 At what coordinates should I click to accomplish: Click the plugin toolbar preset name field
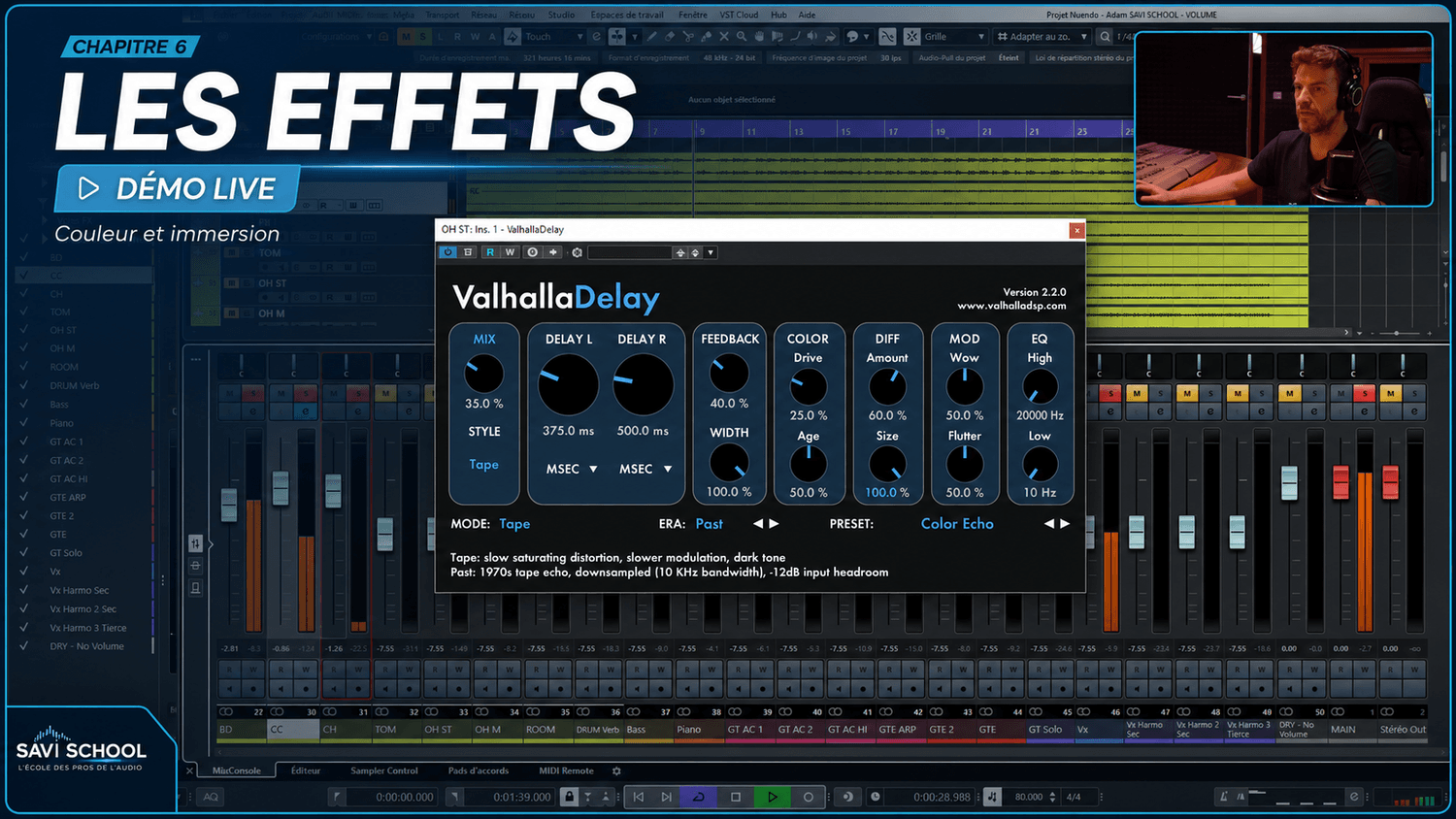[630, 252]
